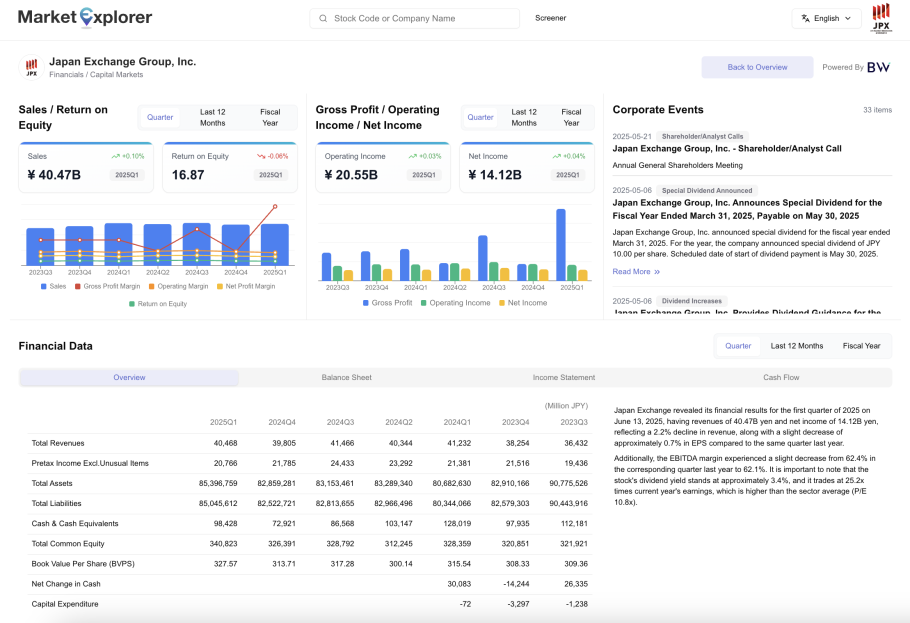
Task: Click the Back to Overview button
Action: click(757, 67)
